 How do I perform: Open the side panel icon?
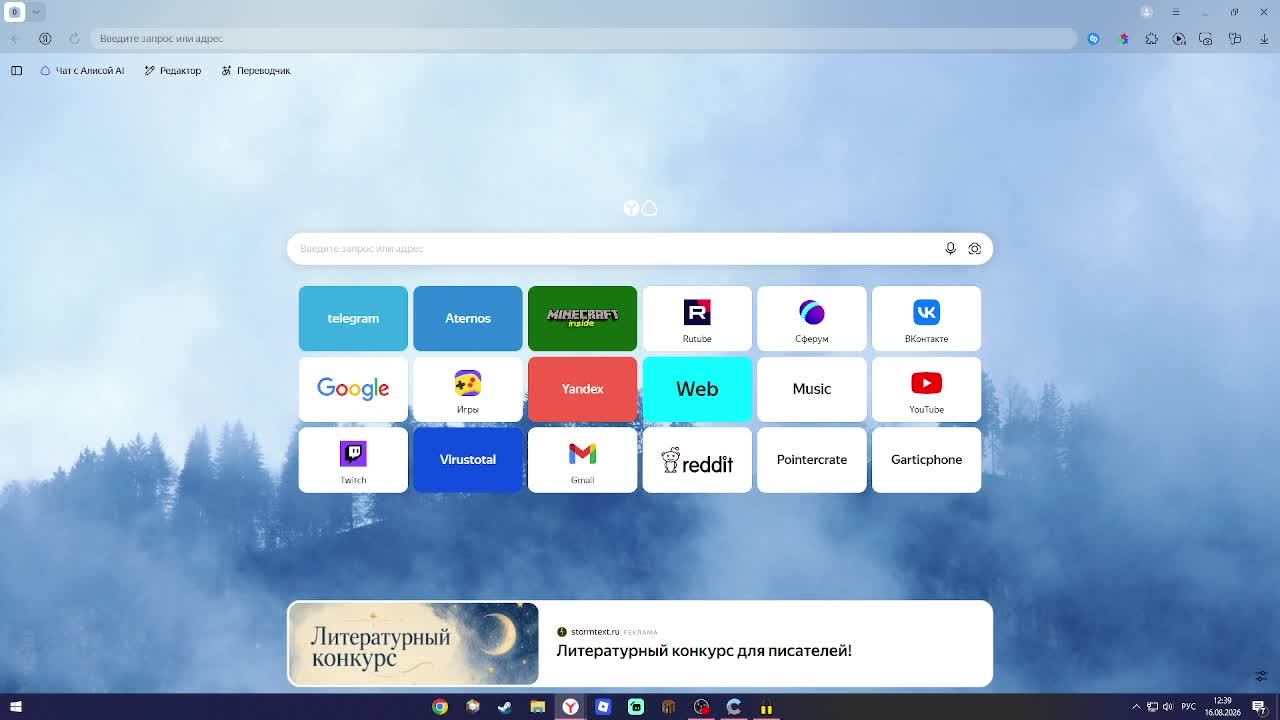pos(17,71)
